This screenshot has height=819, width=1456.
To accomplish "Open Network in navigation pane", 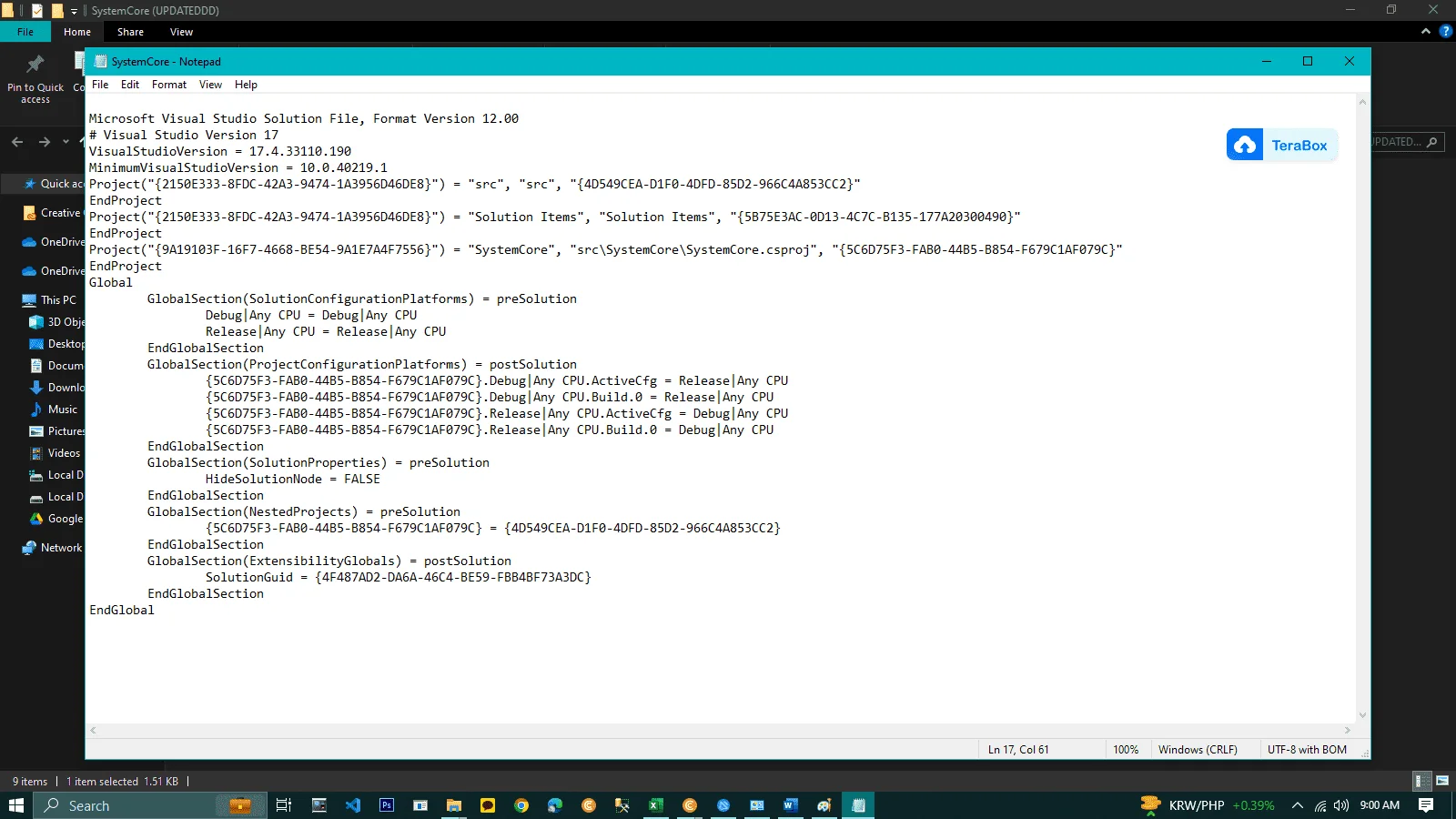I will 53,548.
